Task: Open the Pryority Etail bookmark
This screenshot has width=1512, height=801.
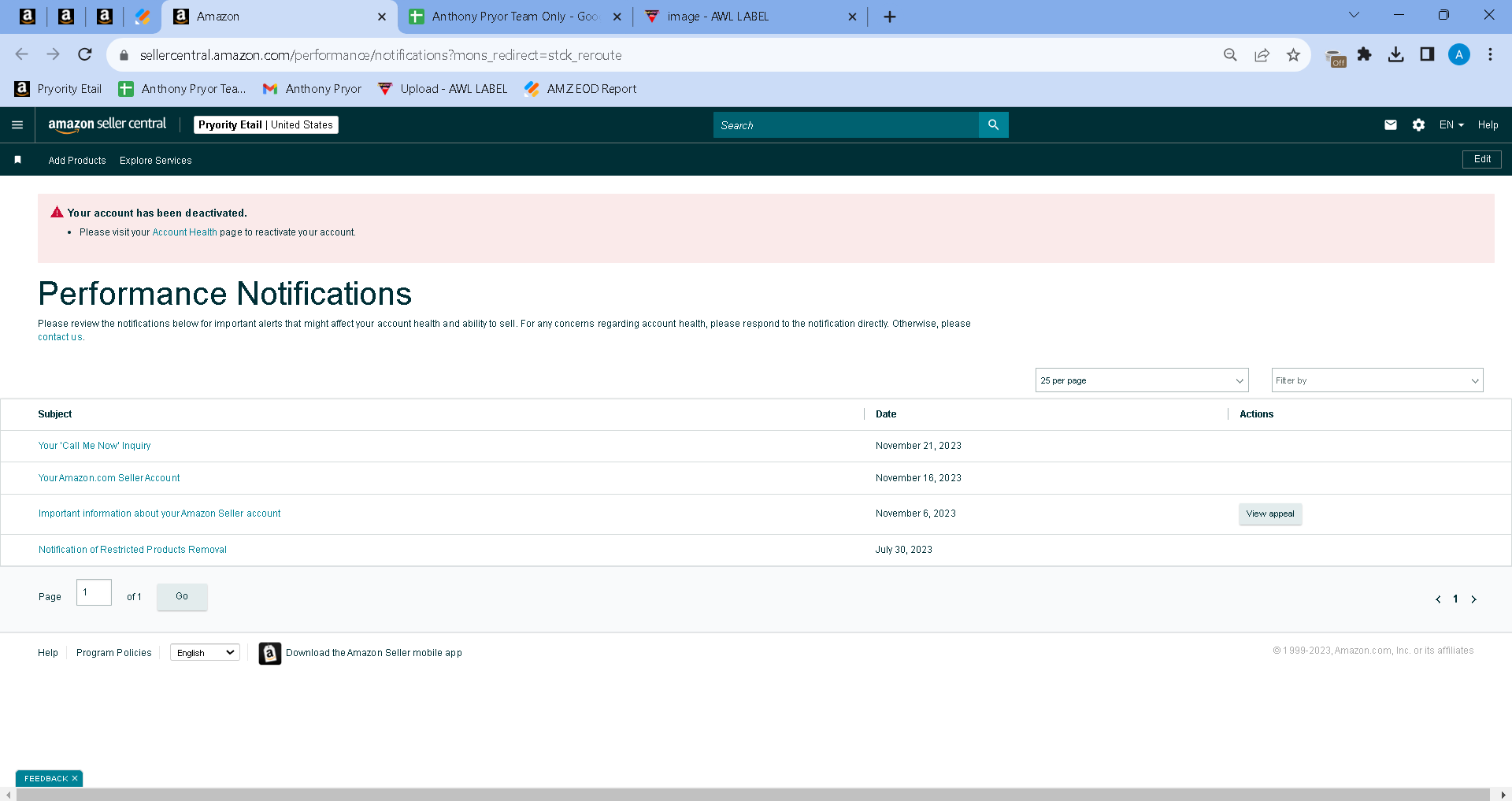Action: [58, 89]
